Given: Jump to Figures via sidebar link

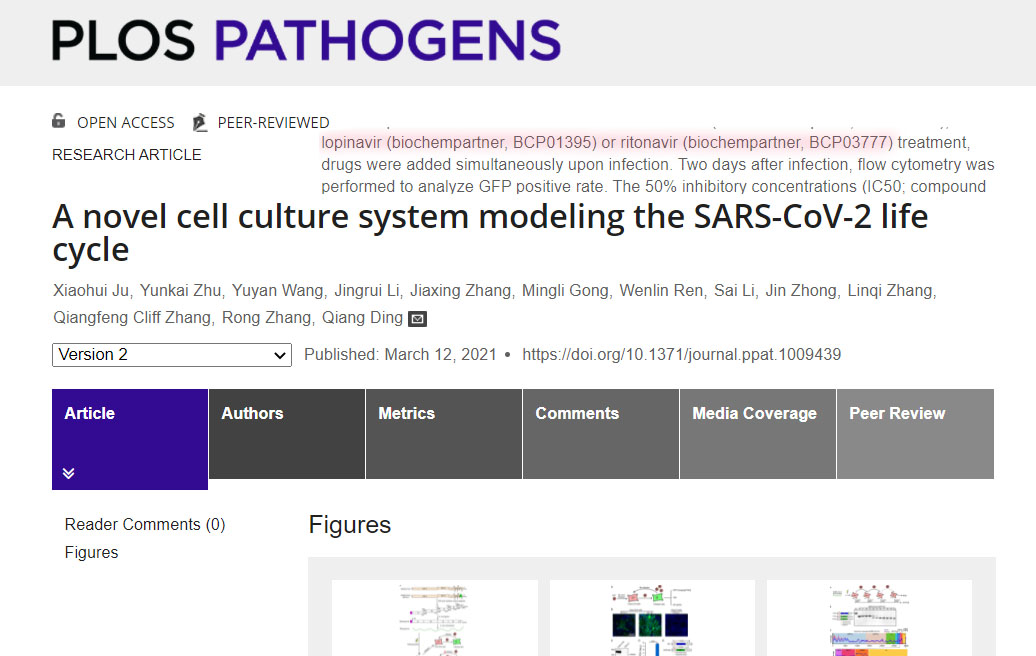Looking at the screenshot, I should pos(91,552).
